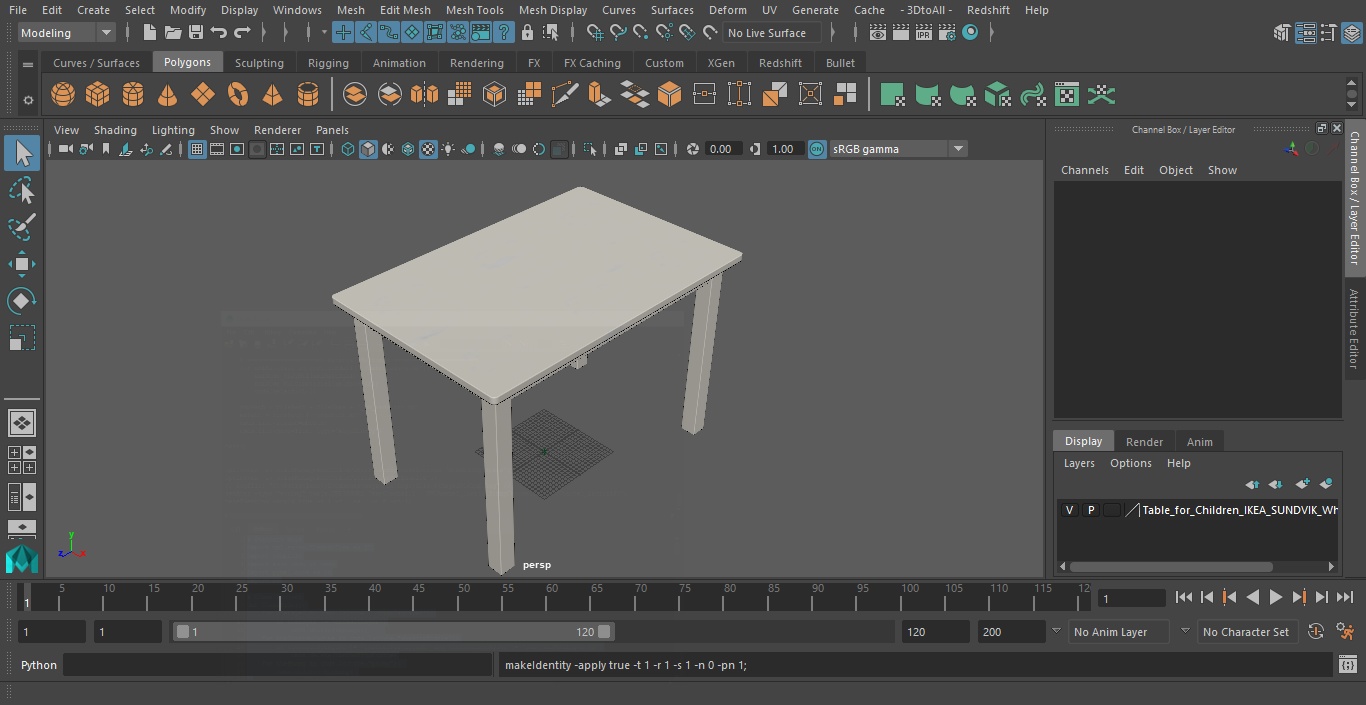Open the No Live Surface field

coord(771,33)
